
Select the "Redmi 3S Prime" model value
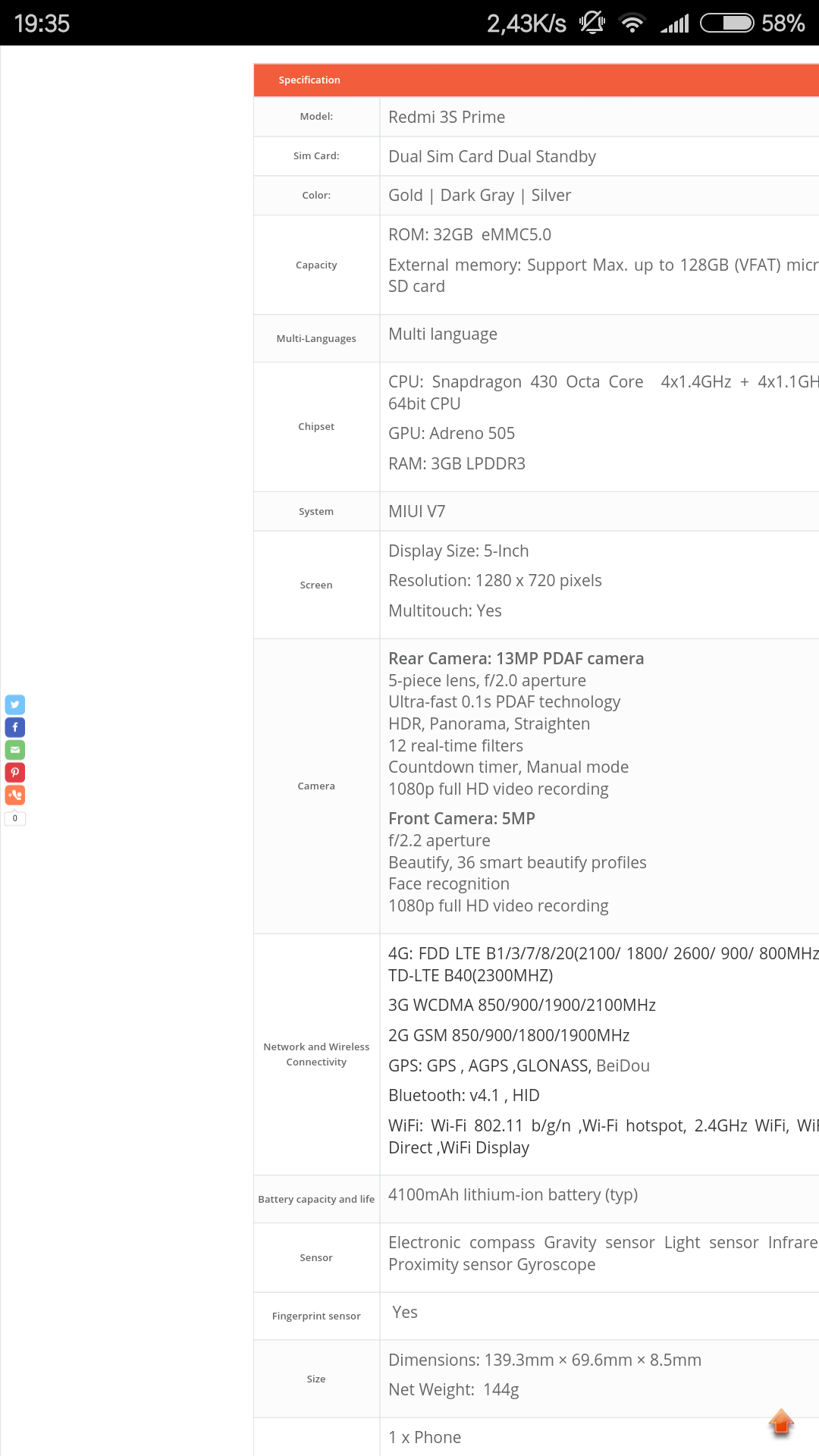click(447, 117)
